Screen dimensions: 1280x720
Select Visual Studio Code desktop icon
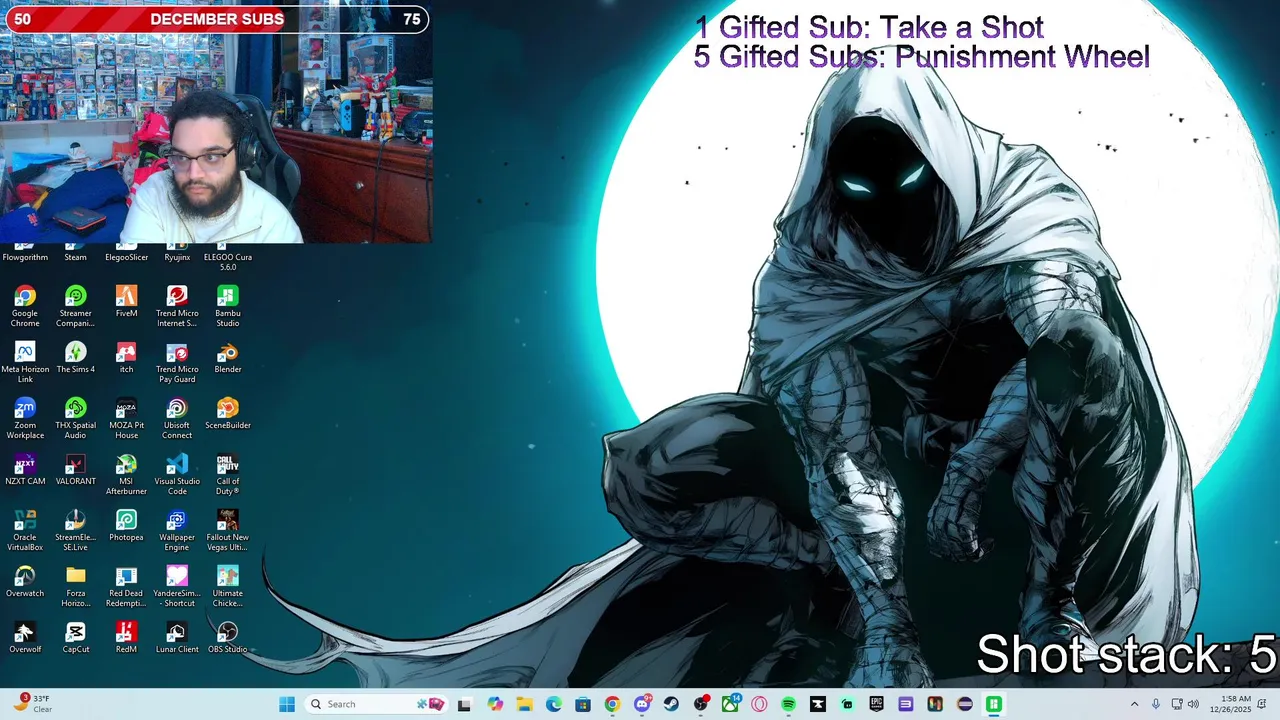tap(177, 474)
